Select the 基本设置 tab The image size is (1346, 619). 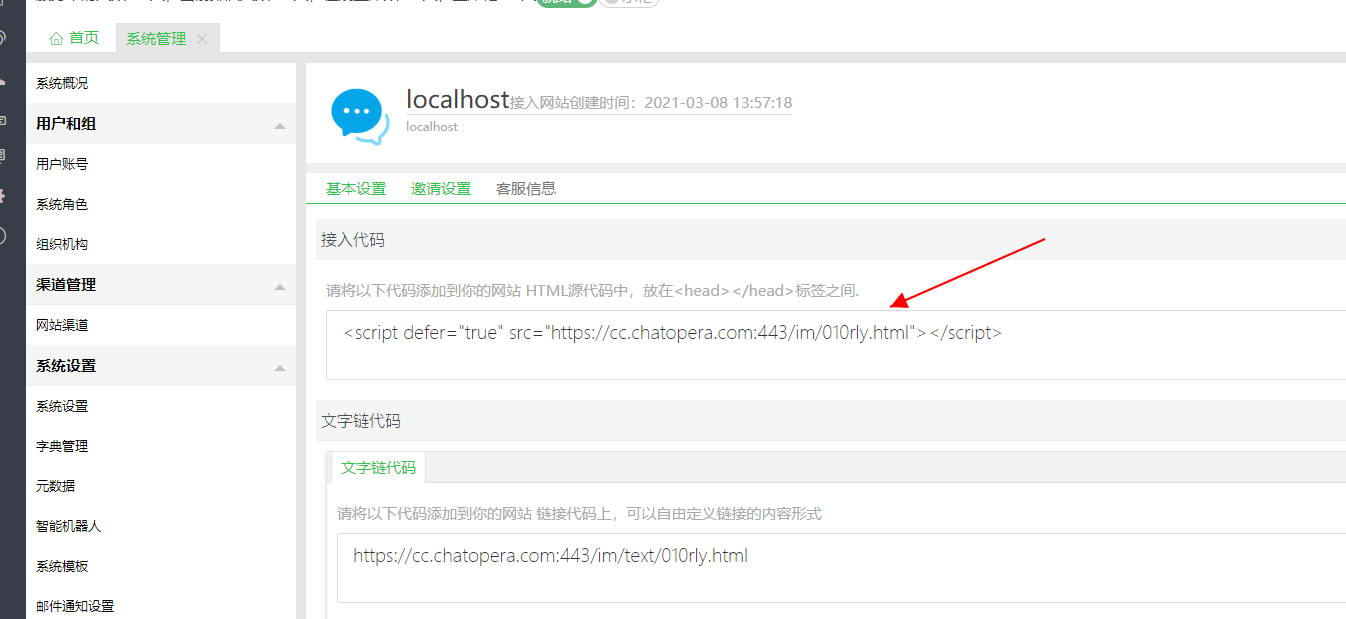click(355, 188)
